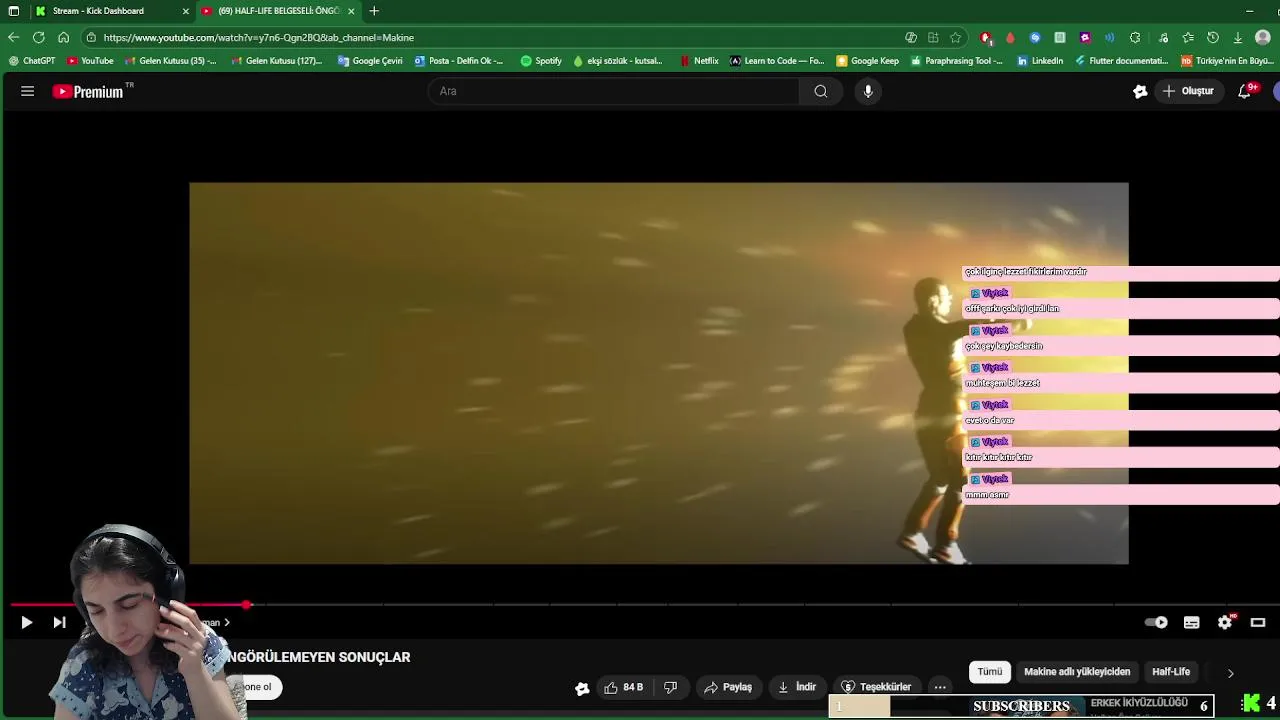This screenshot has height=720, width=1280.
Task: Open the Posta - Delfin Ok bookmark
Action: (459, 61)
